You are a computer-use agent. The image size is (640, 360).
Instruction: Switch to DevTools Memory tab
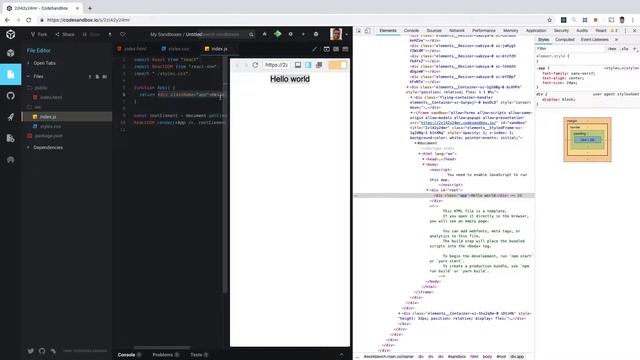pyautogui.click(x=510, y=31)
